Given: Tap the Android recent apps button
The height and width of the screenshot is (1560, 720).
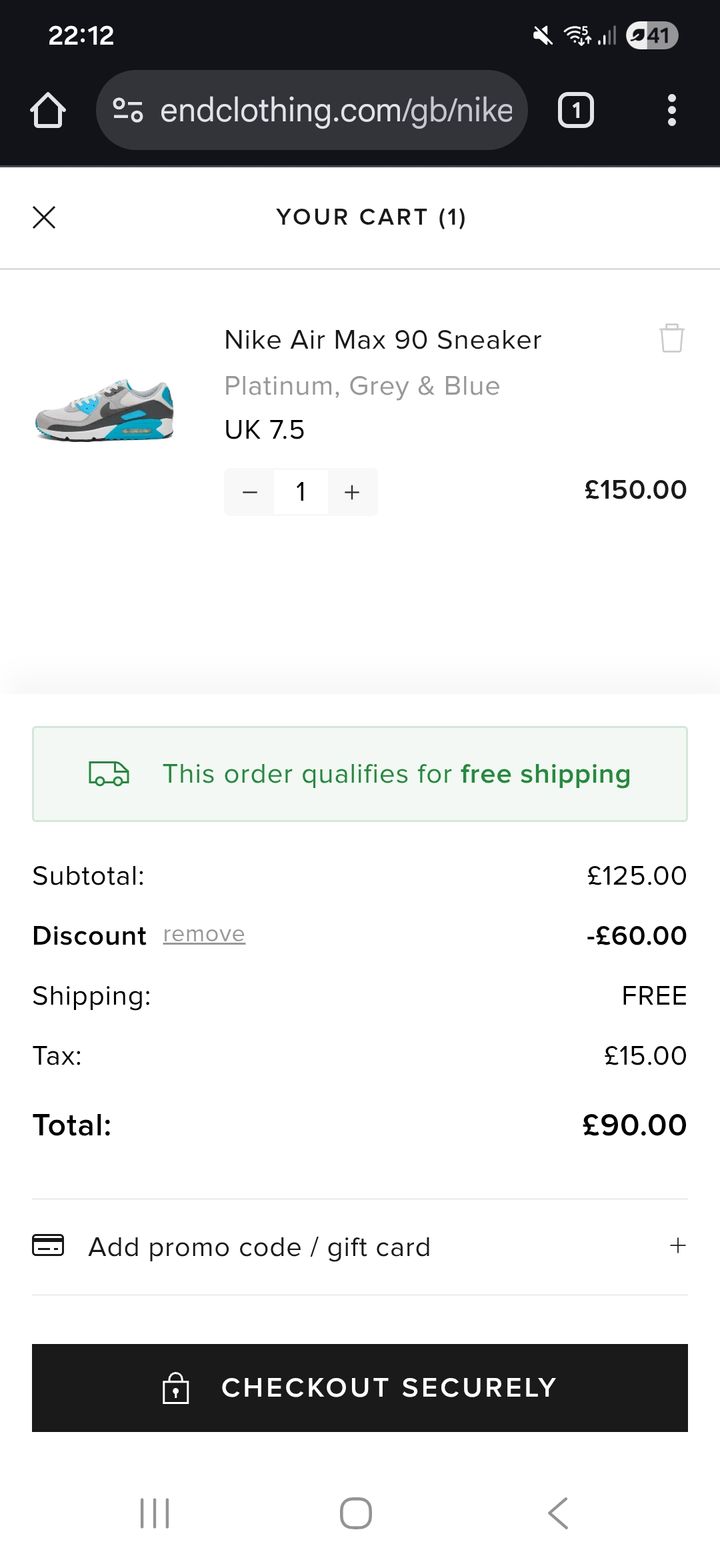Looking at the screenshot, I should tap(155, 1513).
